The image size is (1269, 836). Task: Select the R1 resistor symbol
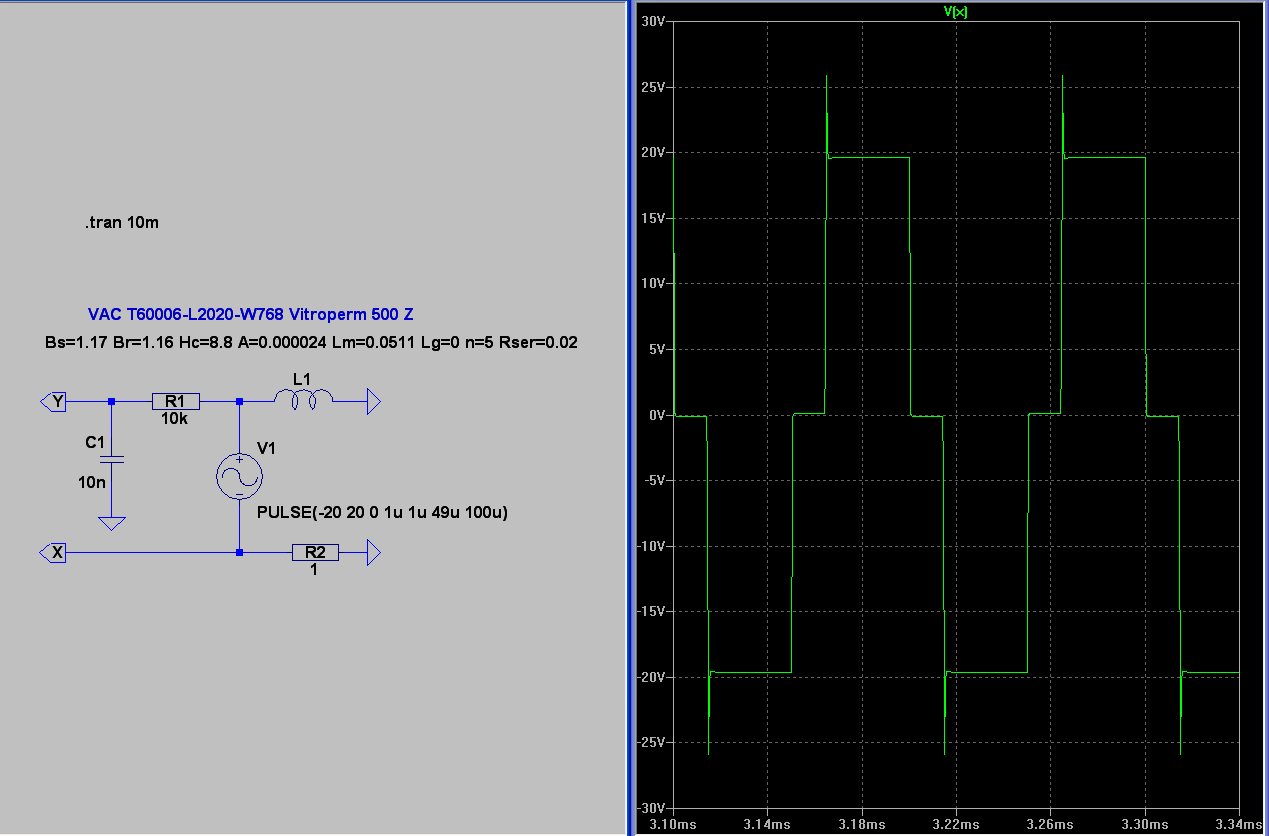point(175,401)
